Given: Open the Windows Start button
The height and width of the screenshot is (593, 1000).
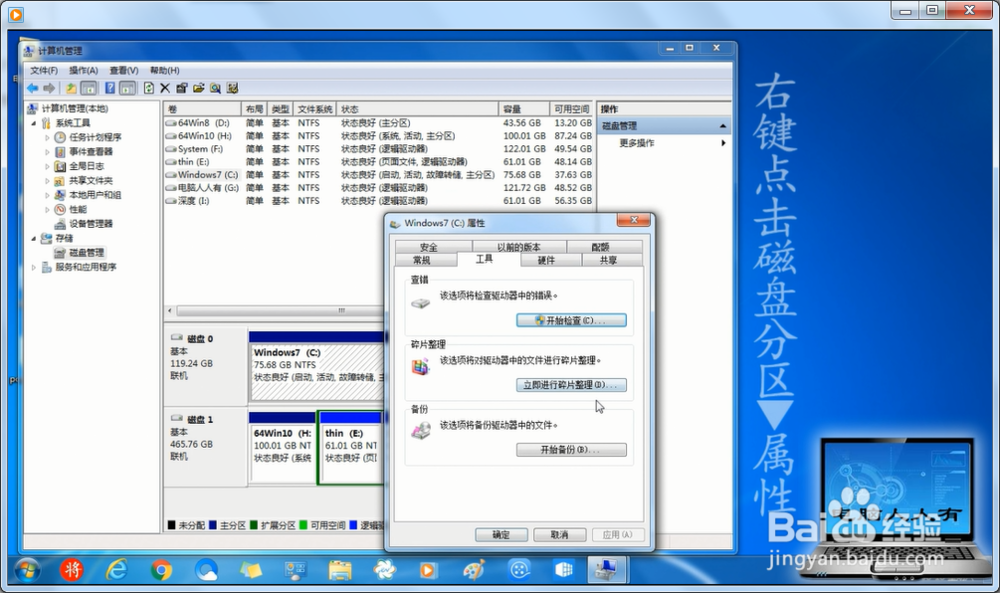Looking at the screenshot, I should coord(27,569).
